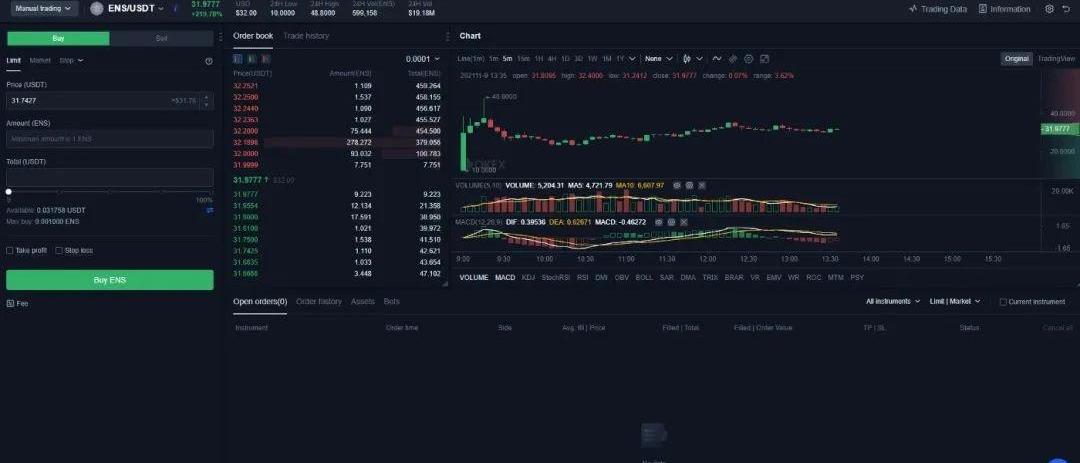Click the measure ruler tool in chart toolbar
This screenshot has height=463, width=1080.
coord(733,59)
